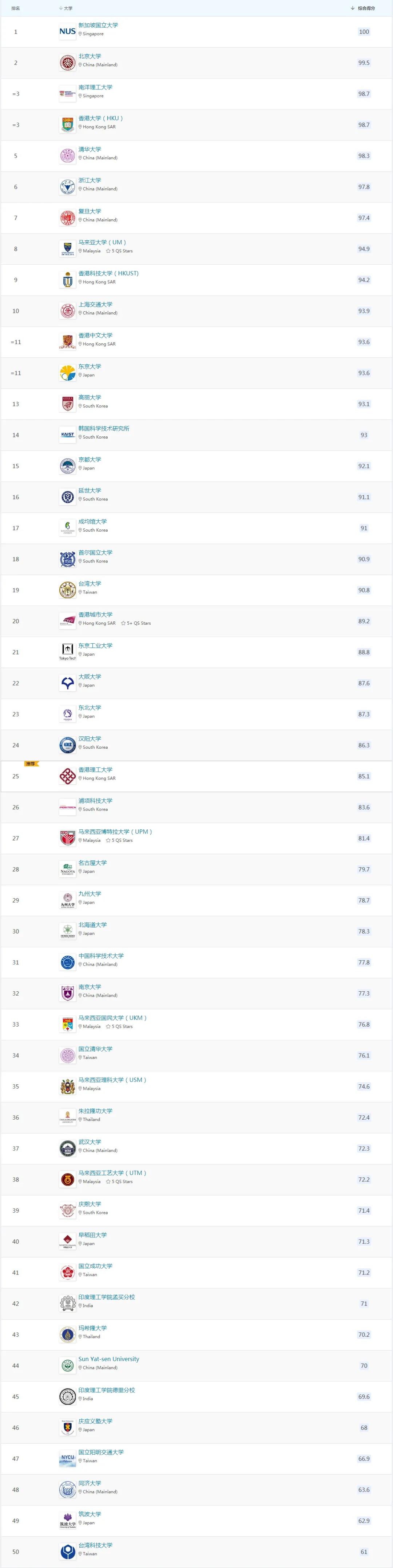
Task: Click the NYCU logo
Action: [x=68, y=1459]
